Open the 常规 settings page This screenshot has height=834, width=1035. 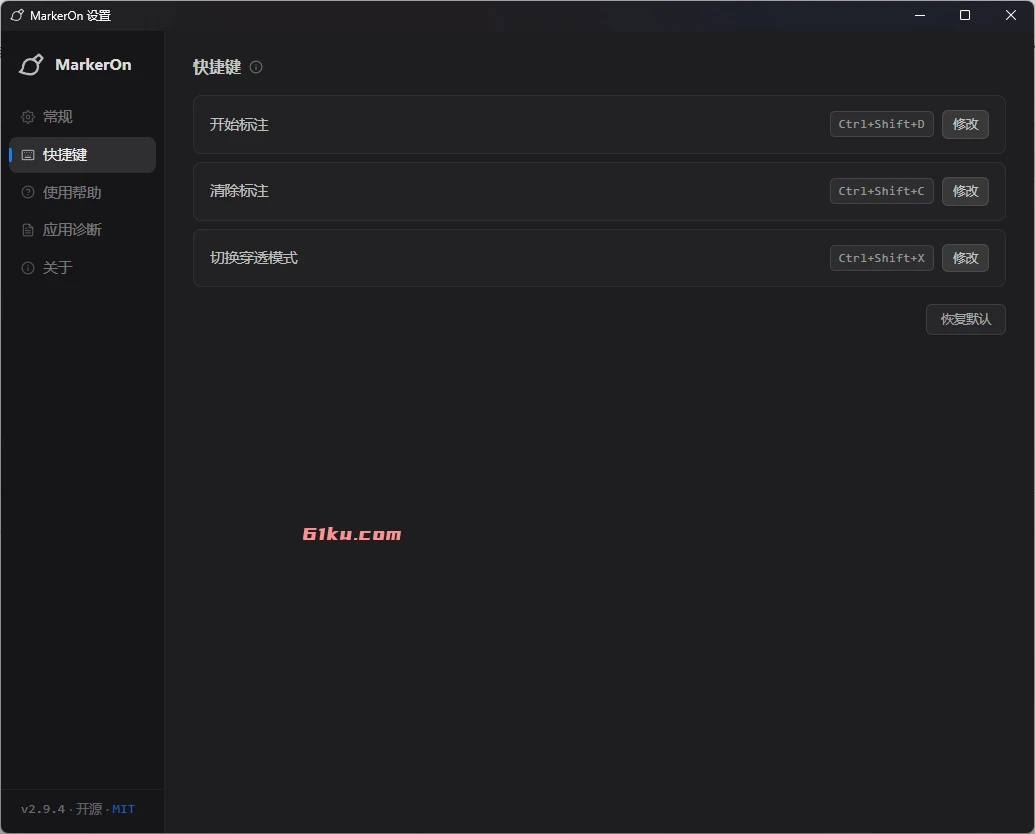click(x=83, y=117)
